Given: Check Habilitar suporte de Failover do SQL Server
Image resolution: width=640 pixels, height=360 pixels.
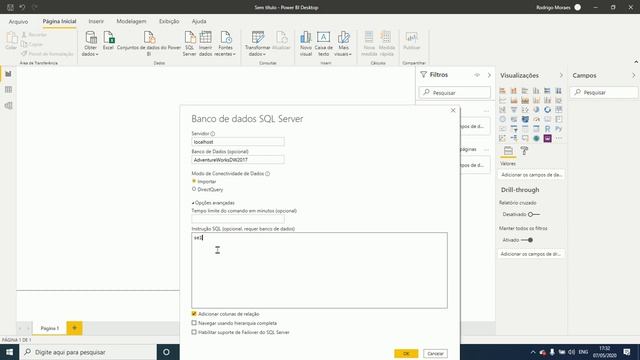Looking at the screenshot, I should 194,332.
